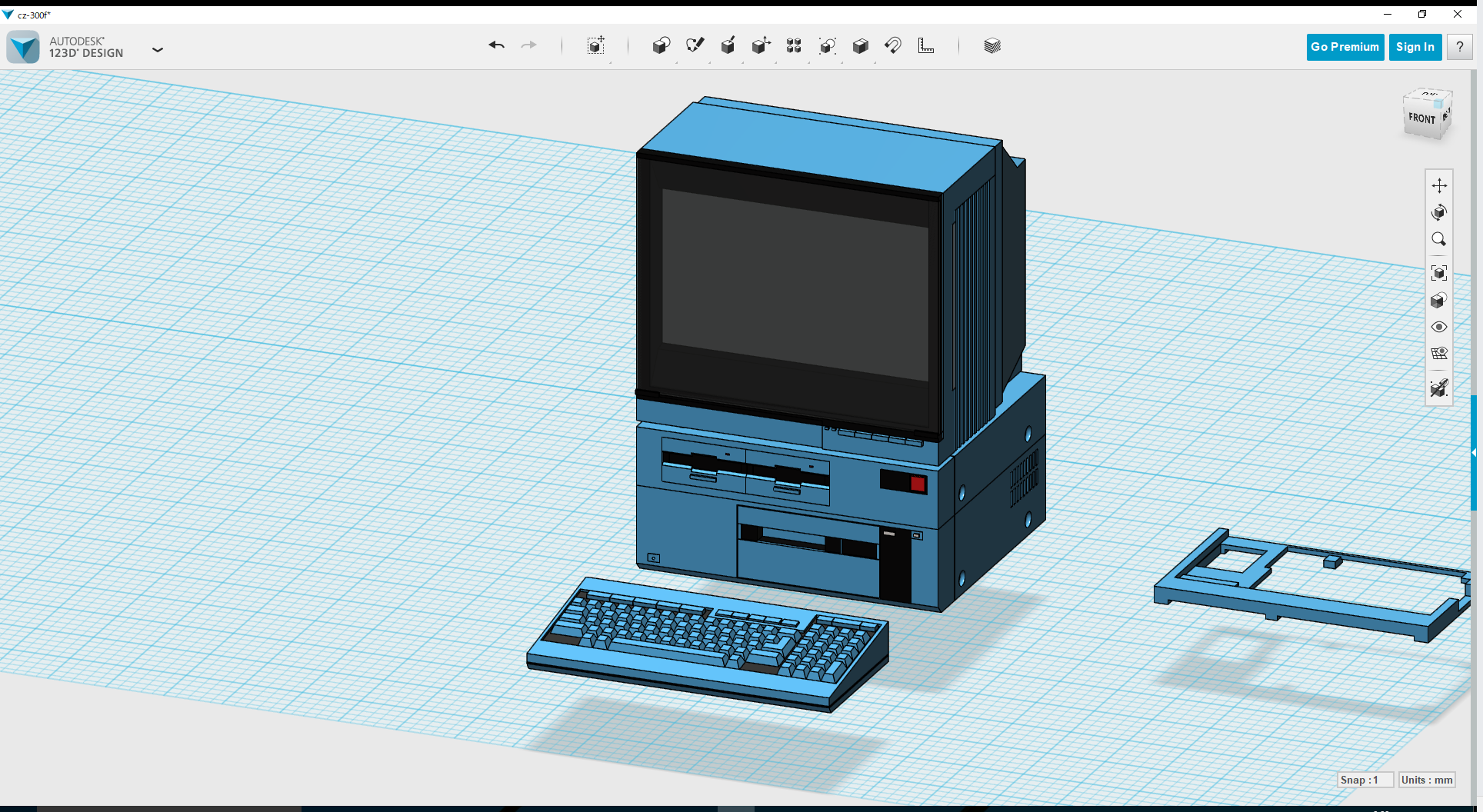
Task: Open the Modify tool menu
Action: [761, 45]
